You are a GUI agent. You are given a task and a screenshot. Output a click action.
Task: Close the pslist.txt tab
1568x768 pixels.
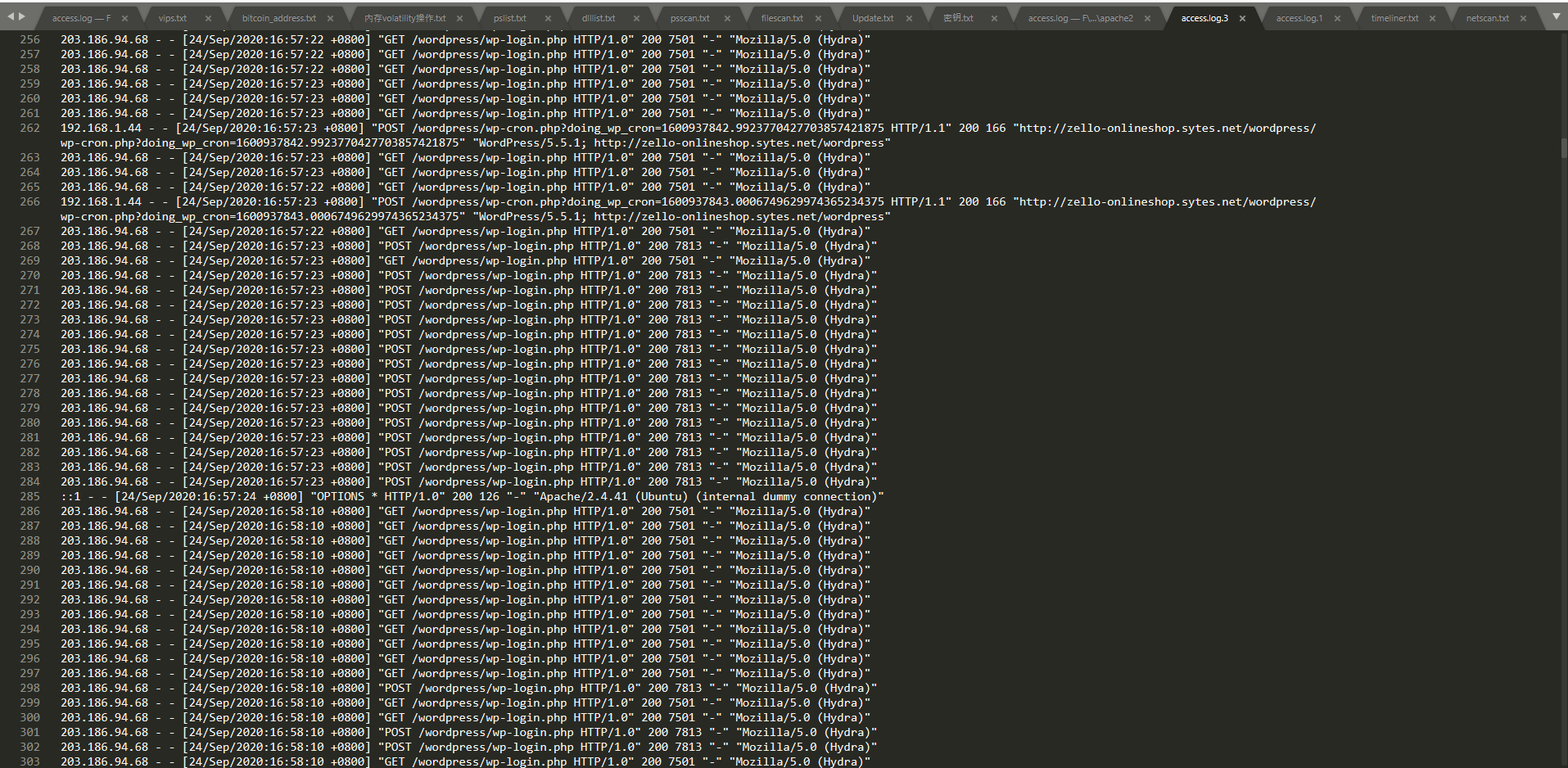click(x=548, y=18)
